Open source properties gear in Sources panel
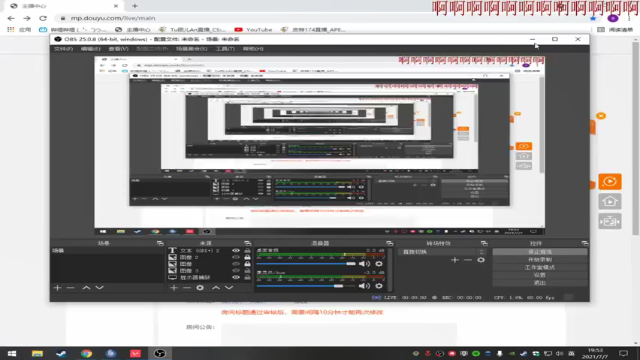 click(200, 288)
